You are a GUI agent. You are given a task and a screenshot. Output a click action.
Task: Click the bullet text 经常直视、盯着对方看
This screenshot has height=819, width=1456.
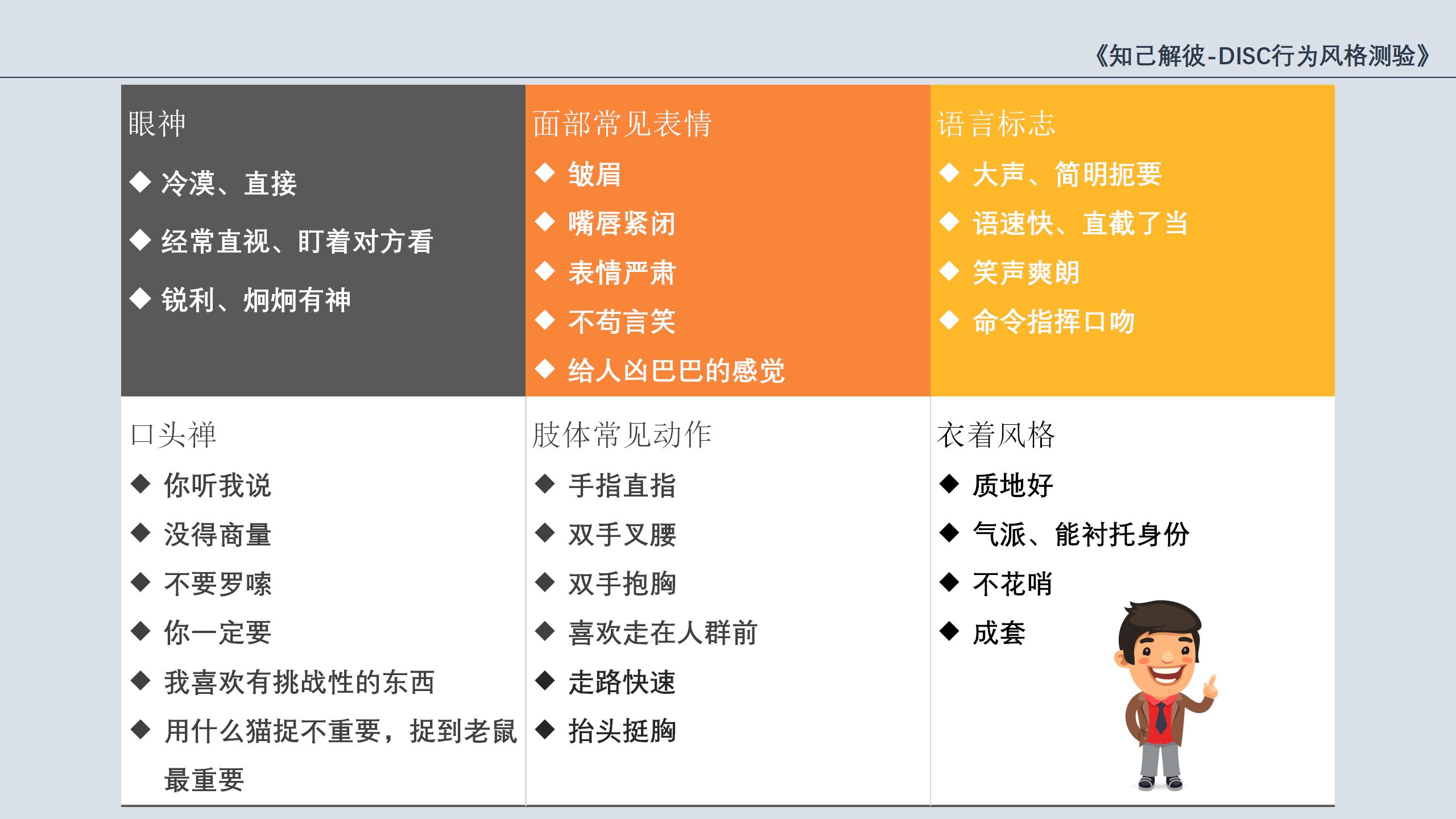(x=297, y=242)
